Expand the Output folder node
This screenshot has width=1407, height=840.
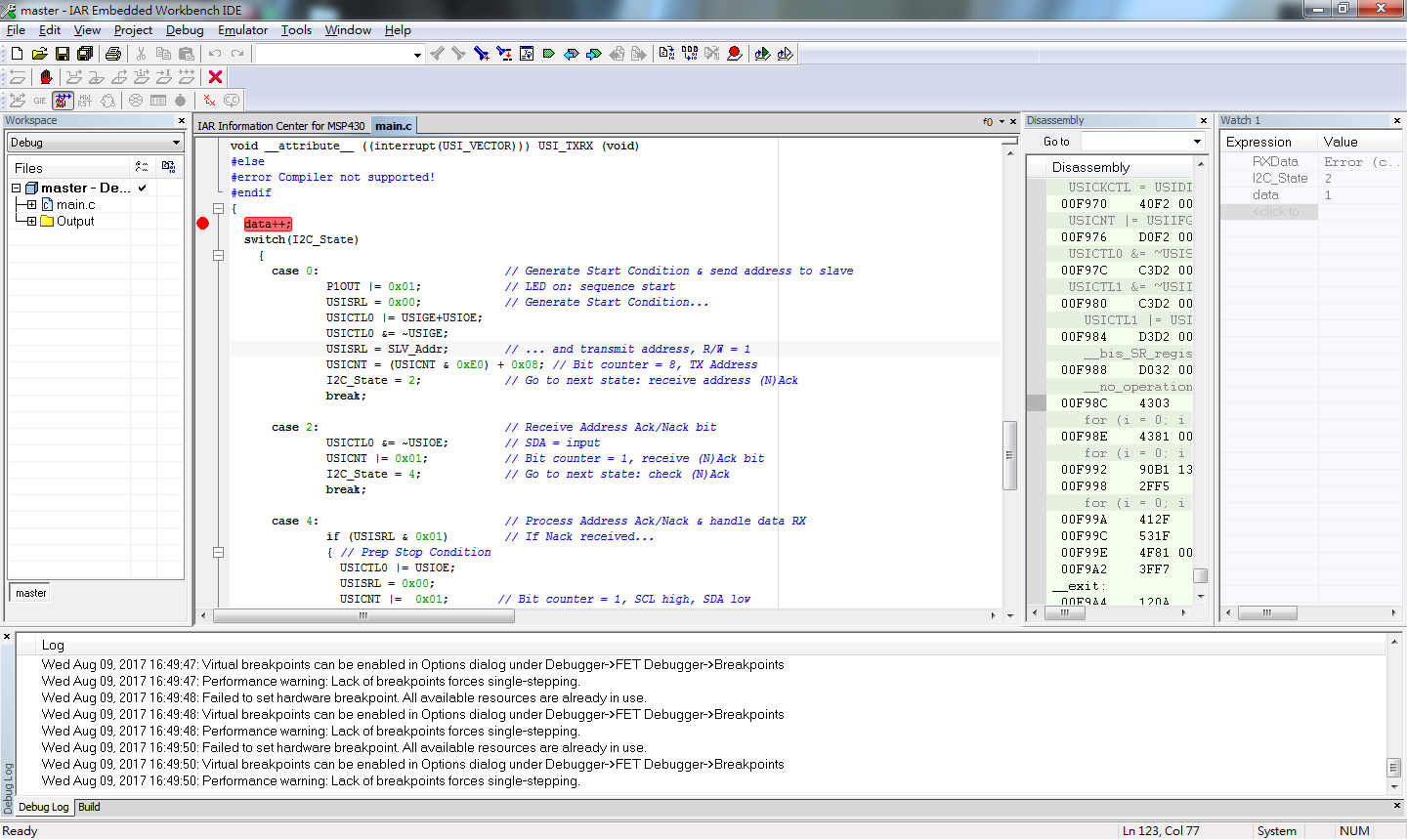pos(31,222)
